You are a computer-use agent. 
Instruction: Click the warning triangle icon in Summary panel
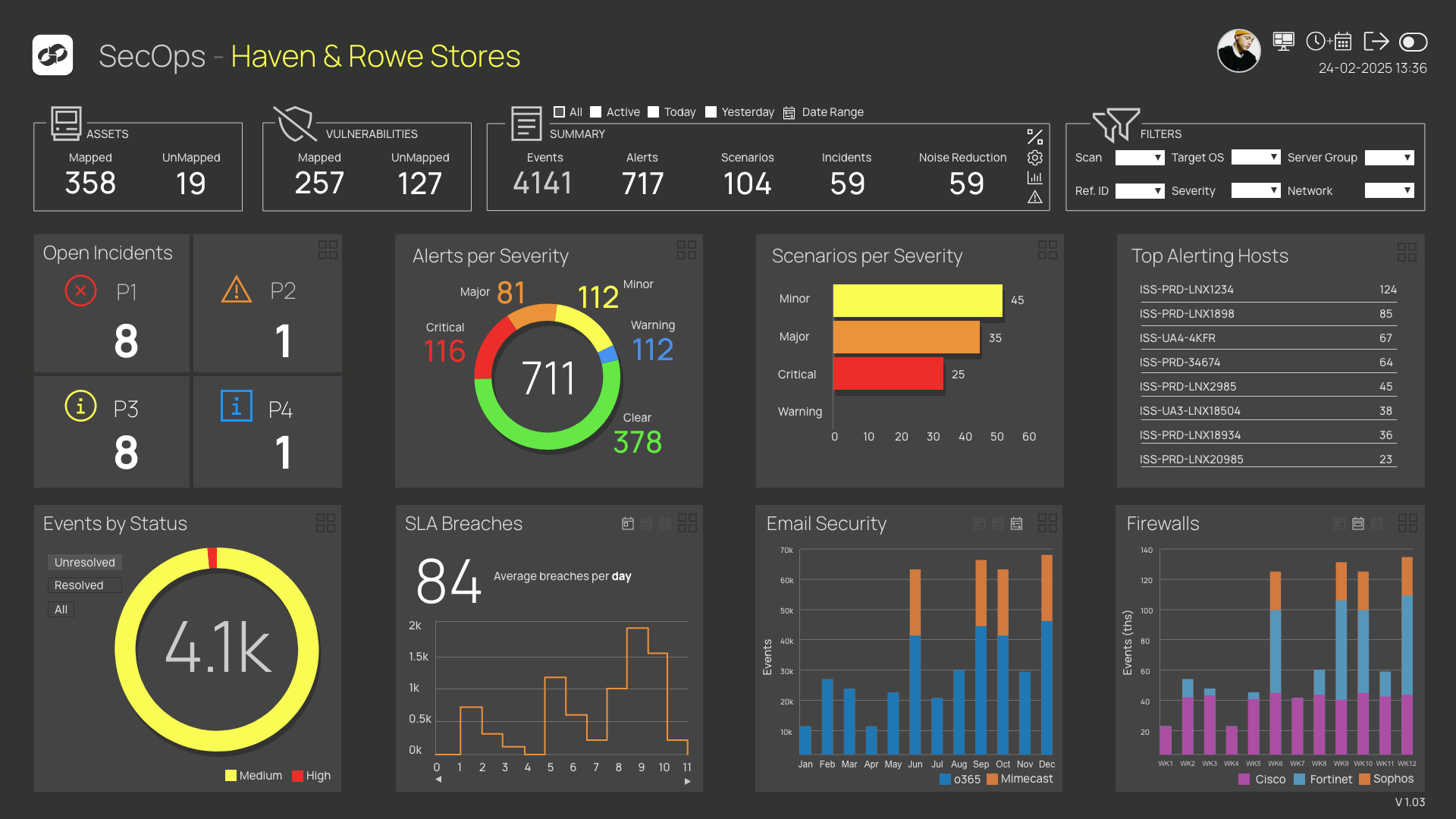tap(1035, 199)
